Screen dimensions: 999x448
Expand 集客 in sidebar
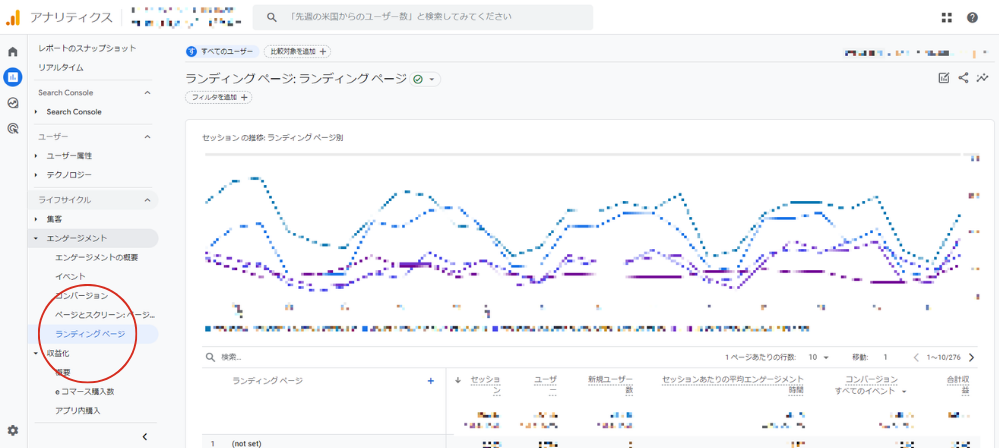(37, 219)
